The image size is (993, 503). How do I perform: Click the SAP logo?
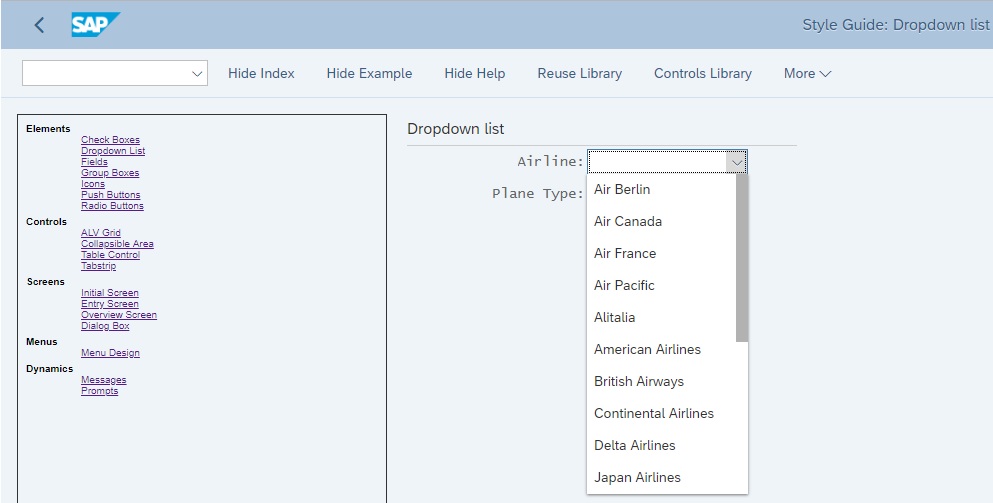coord(95,25)
